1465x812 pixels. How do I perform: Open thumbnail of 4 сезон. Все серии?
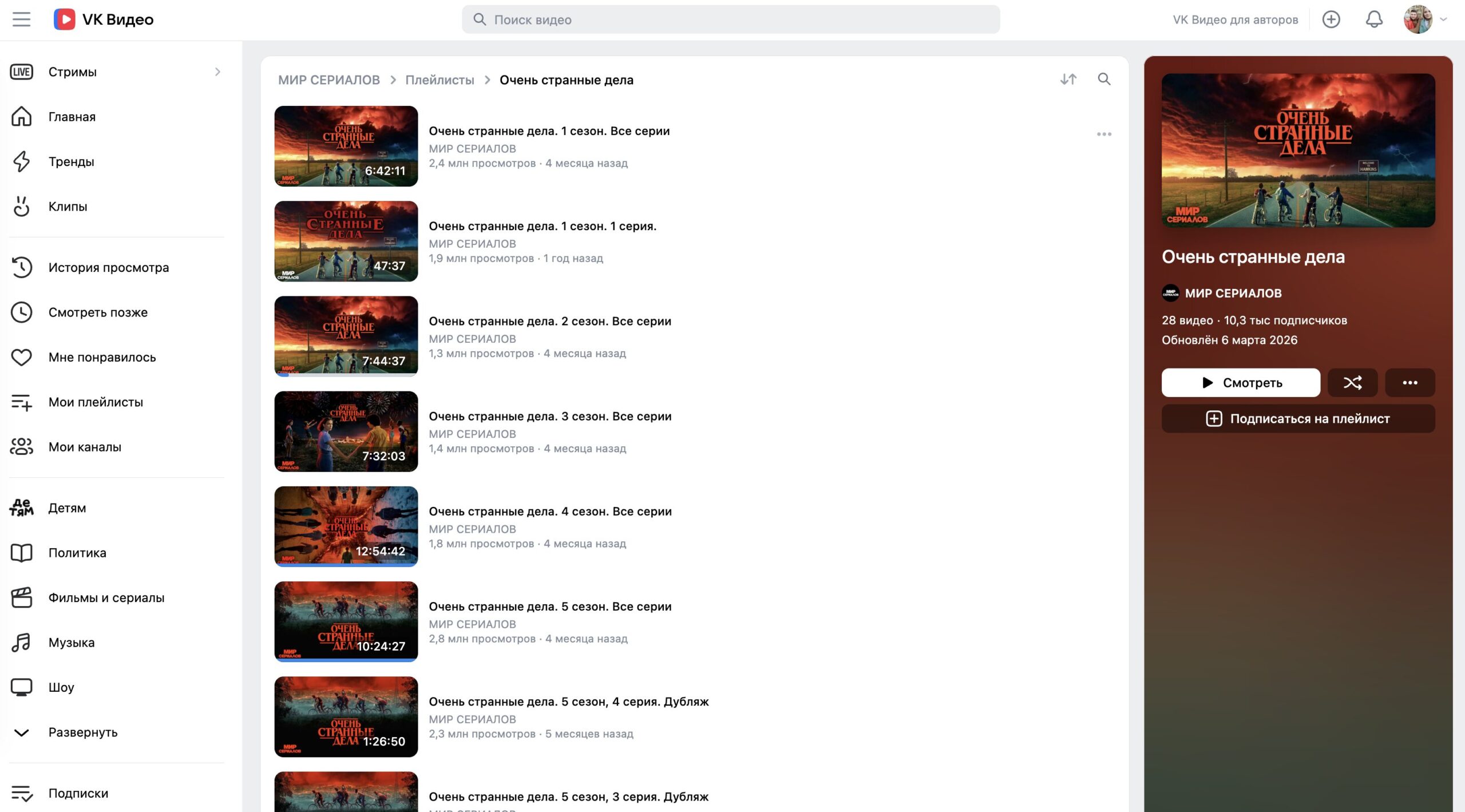346,526
